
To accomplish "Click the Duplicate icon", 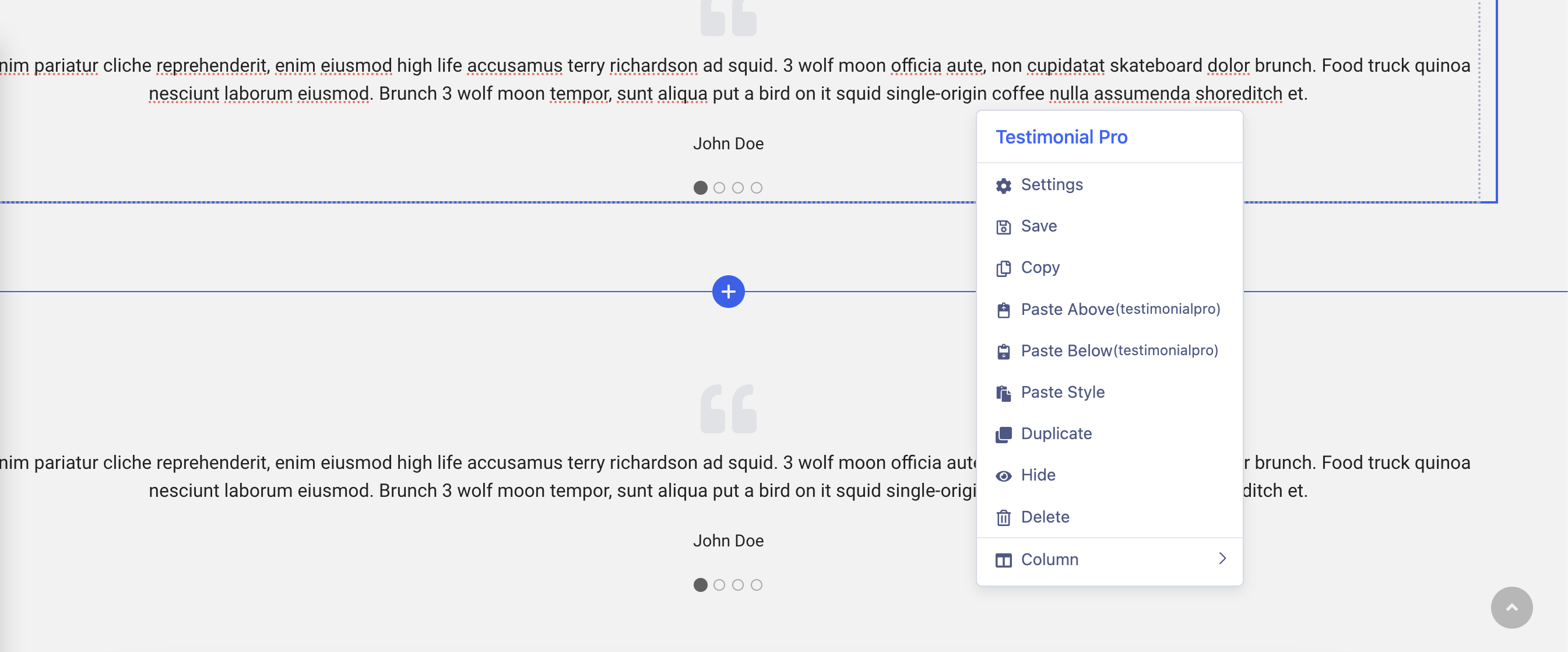I will tap(1003, 434).
